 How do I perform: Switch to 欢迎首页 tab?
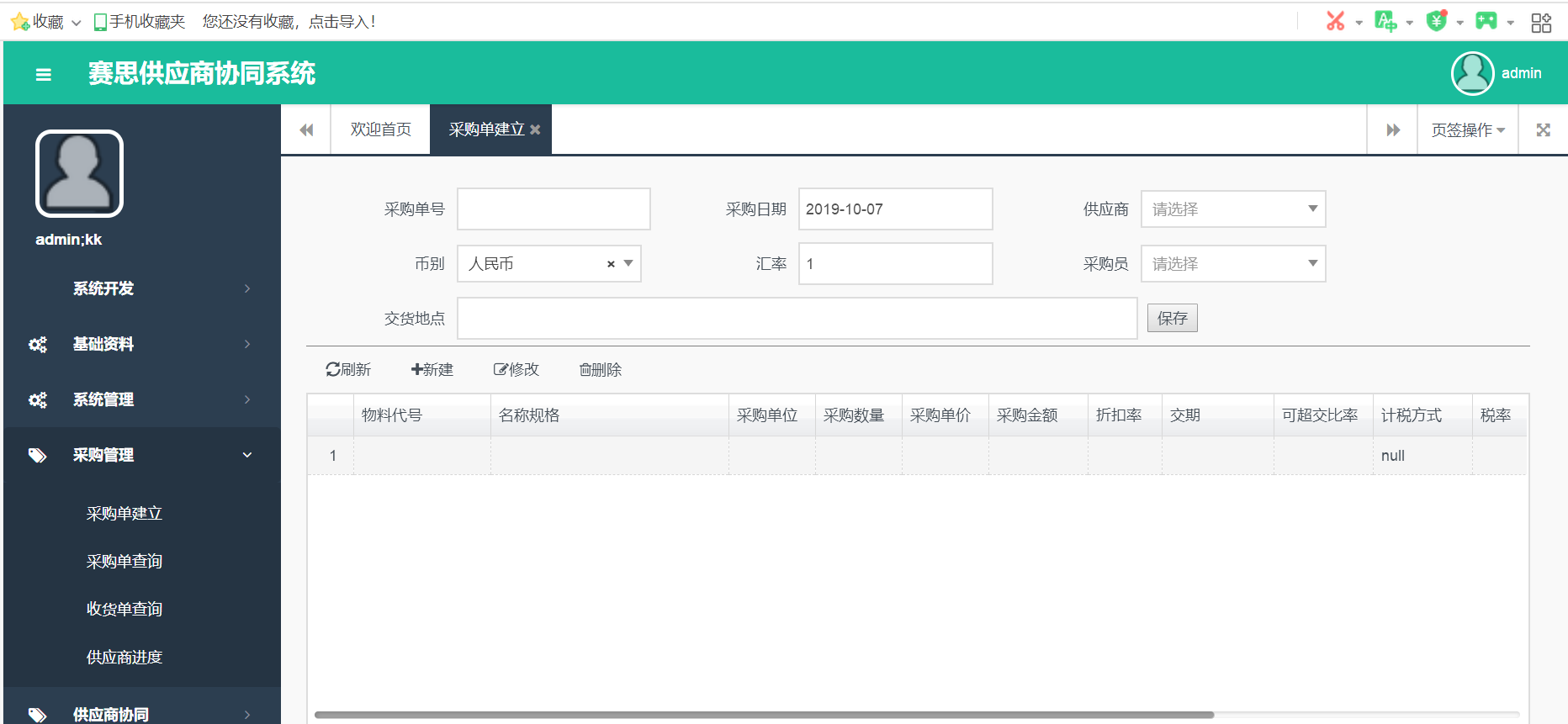[x=380, y=129]
